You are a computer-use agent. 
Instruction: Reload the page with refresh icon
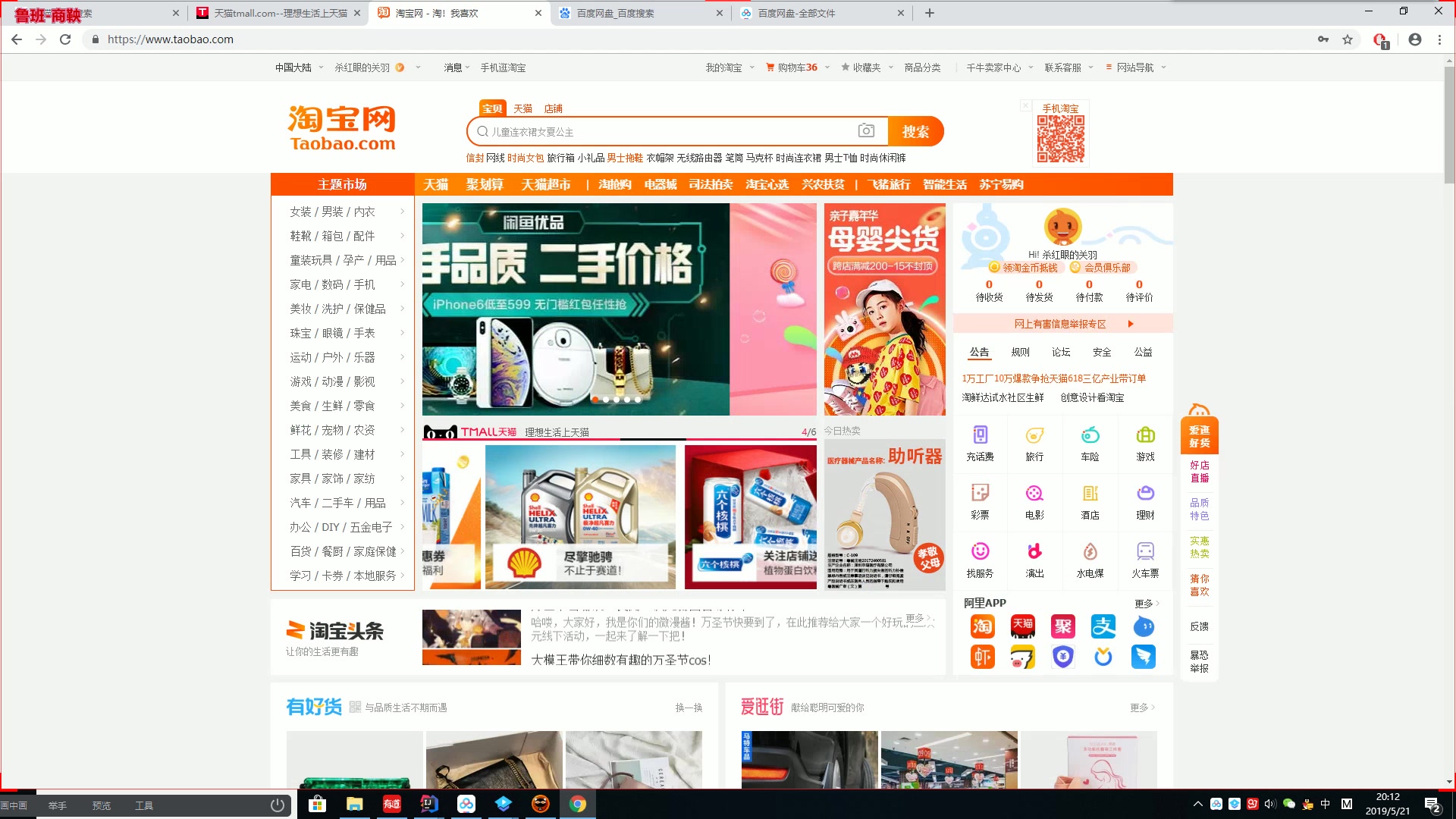pyautogui.click(x=65, y=39)
